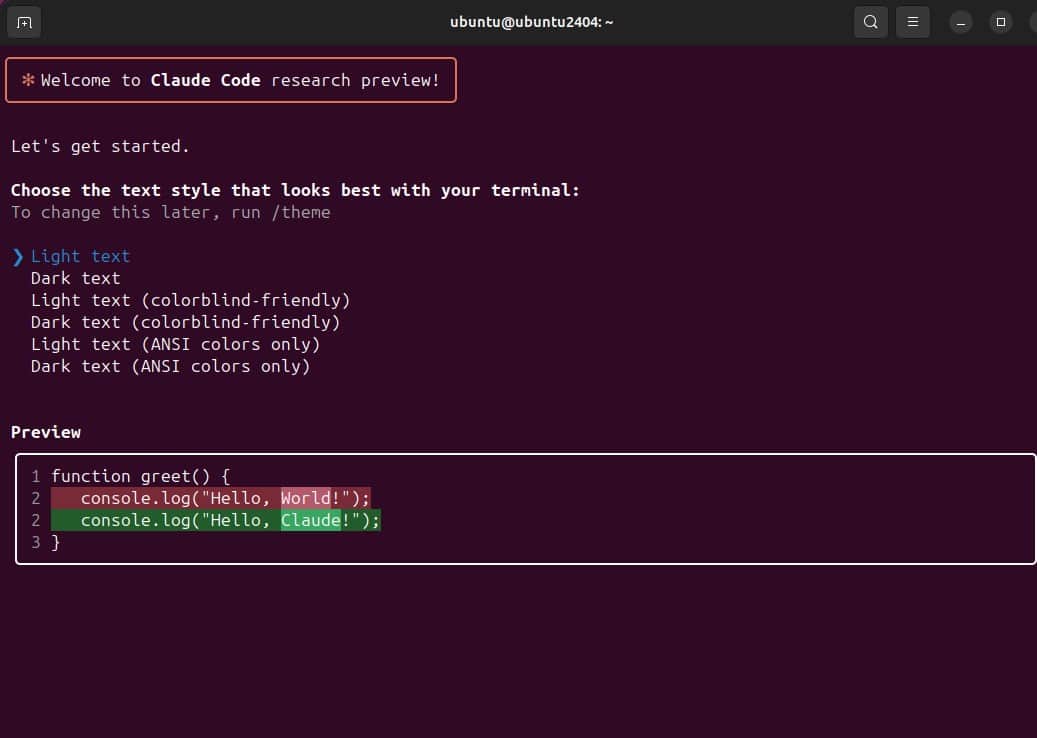Minimize the terminal window
Viewport: 1037px width, 738px height.
click(x=960, y=22)
